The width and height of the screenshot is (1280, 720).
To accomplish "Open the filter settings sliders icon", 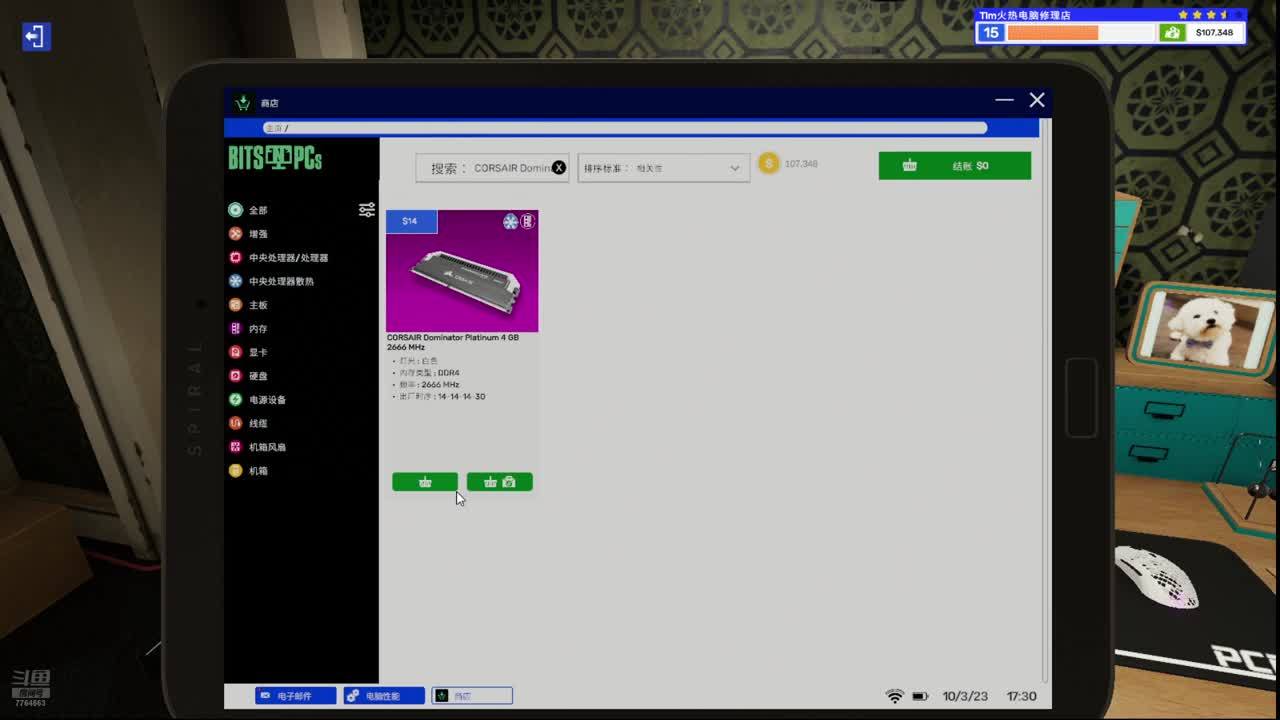I will click(x=367, y=209).
